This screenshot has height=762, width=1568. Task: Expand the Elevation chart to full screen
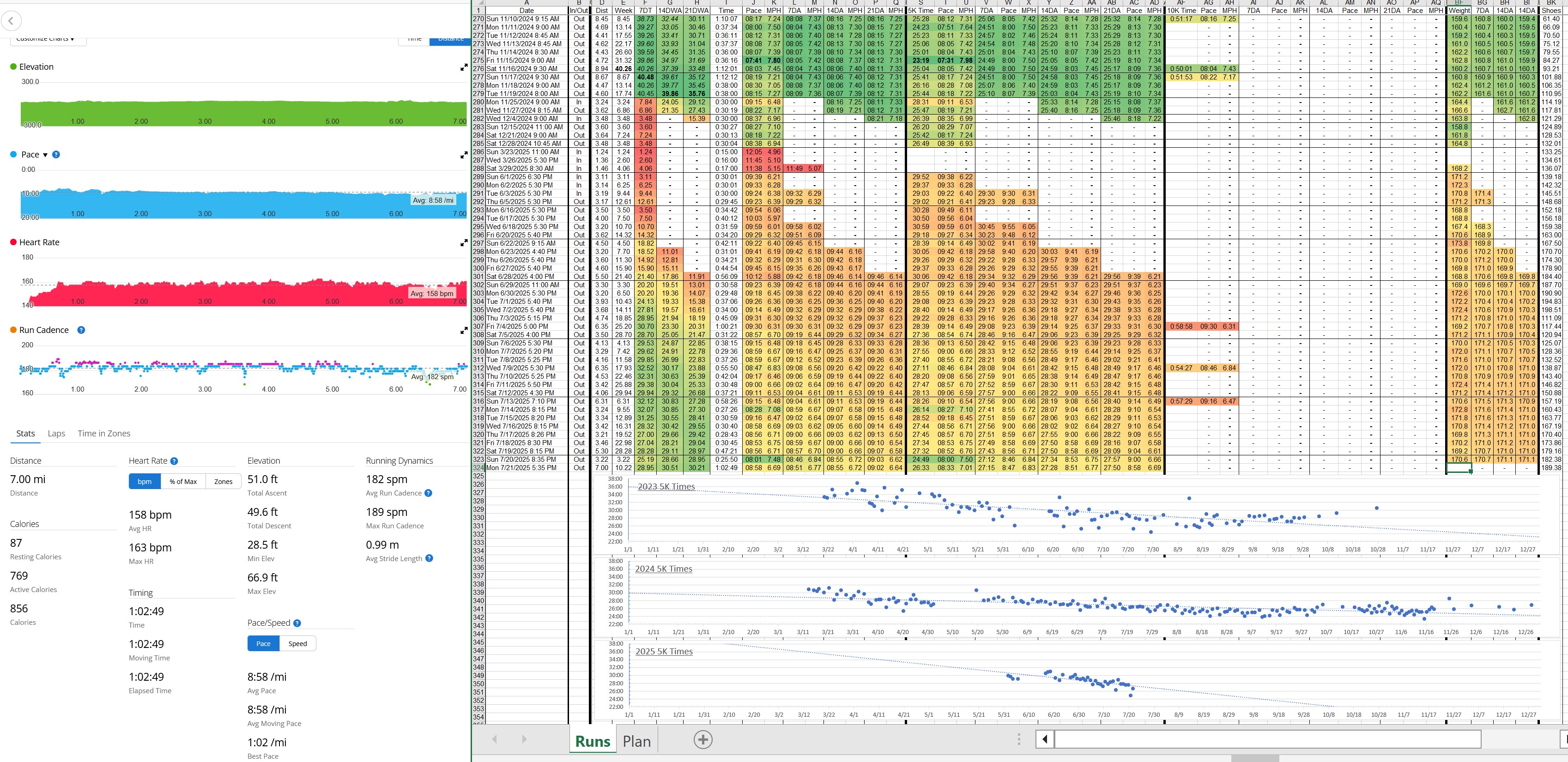464,67
